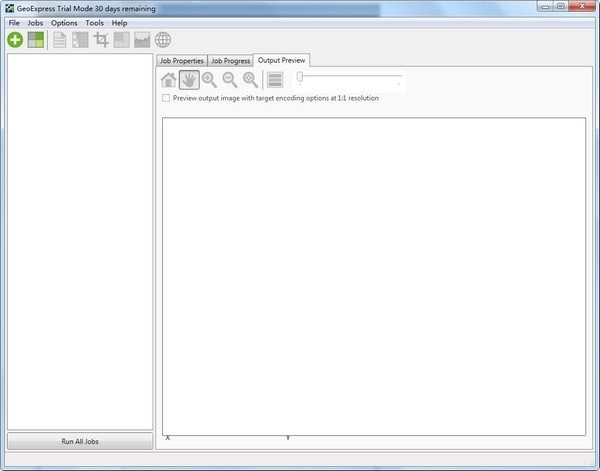
Task: Click the globe projection icon
Action: coord(163,40)
